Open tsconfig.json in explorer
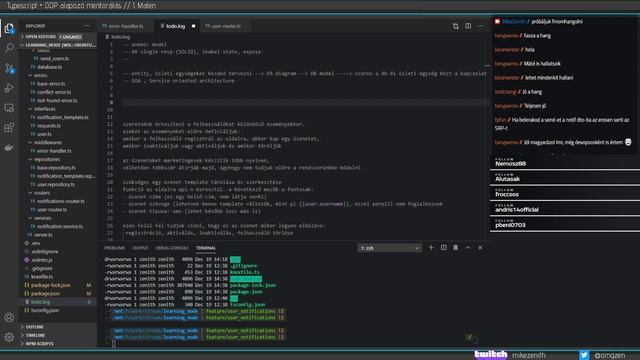Image resolution: width=640 pixels, height=360 pixels. click(x=44, y=310)
